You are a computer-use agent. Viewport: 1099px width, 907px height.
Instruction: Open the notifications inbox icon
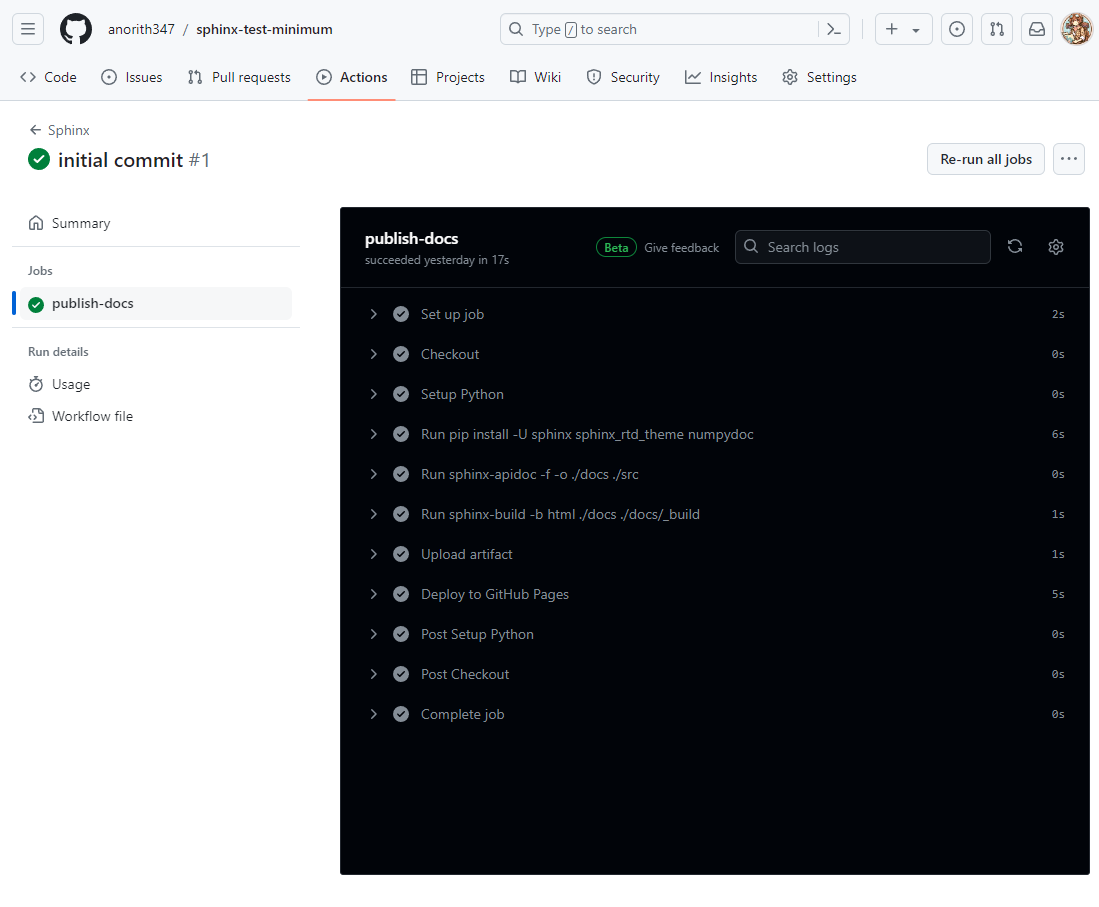pyautogui.click(x=1036, y=29)
